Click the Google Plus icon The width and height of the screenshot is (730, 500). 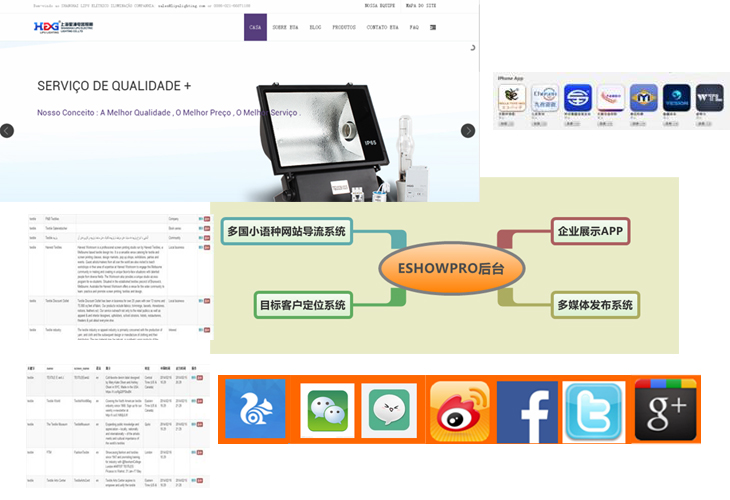665,410
